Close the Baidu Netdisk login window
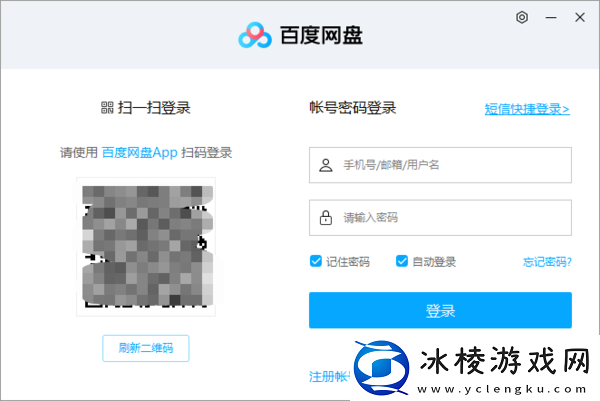 [x=580, y=17]
